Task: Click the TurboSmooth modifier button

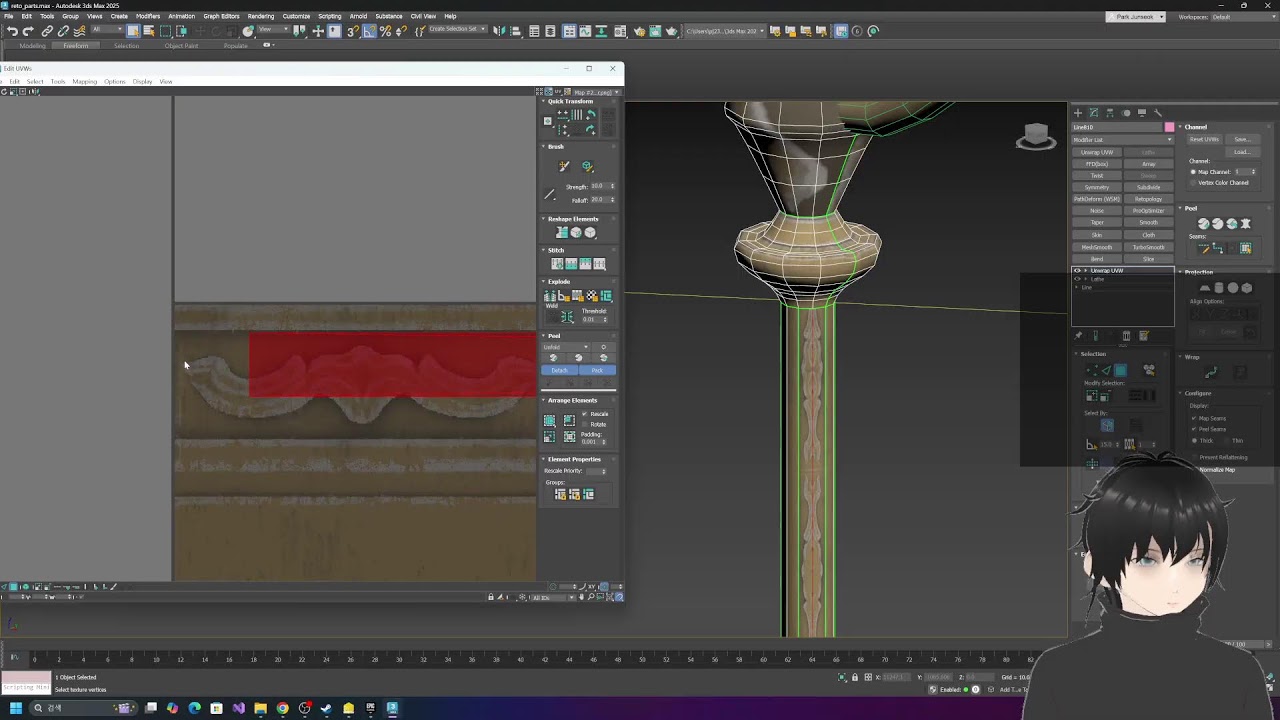Action: 1148,247
